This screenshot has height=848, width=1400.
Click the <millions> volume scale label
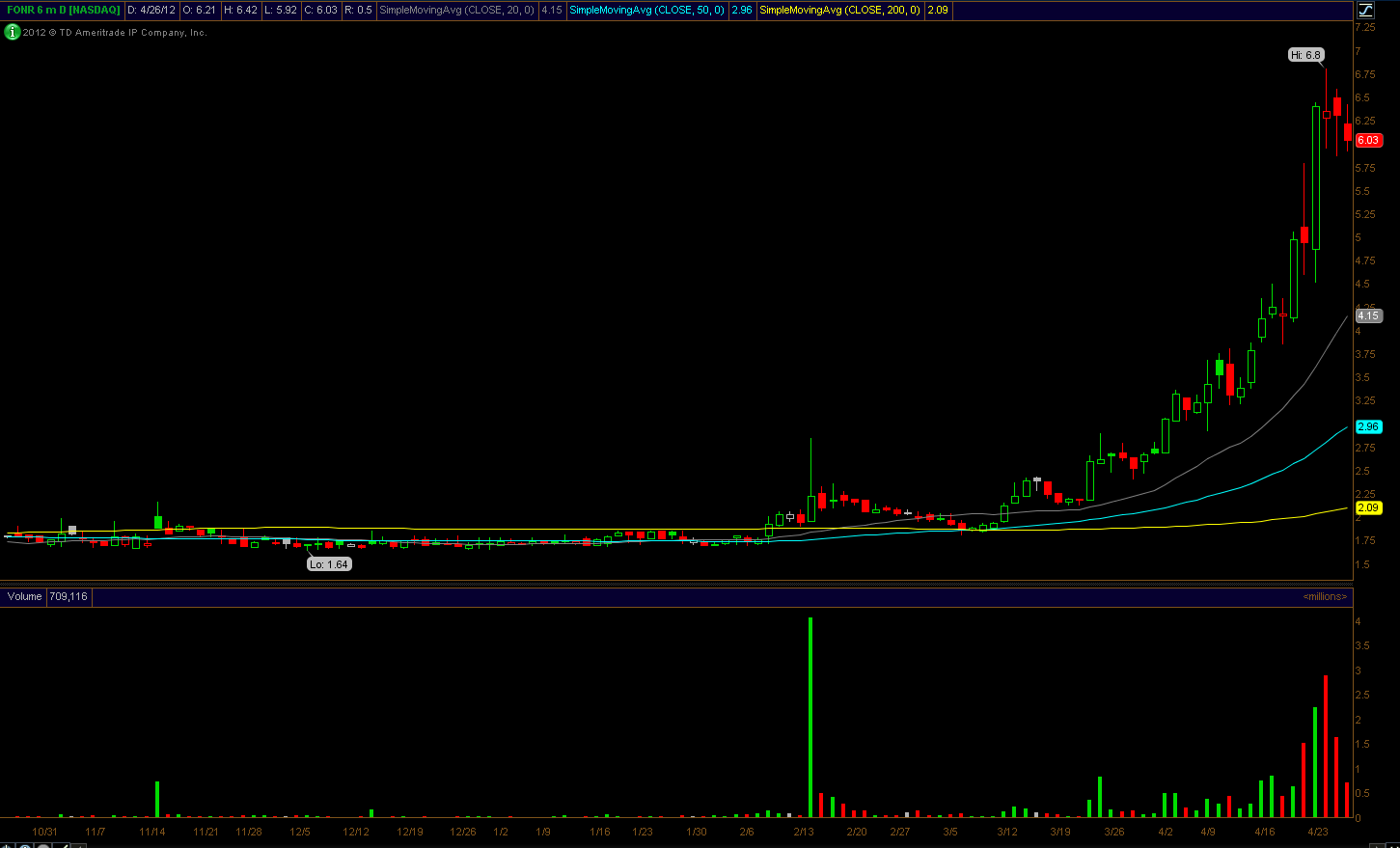1324,596
